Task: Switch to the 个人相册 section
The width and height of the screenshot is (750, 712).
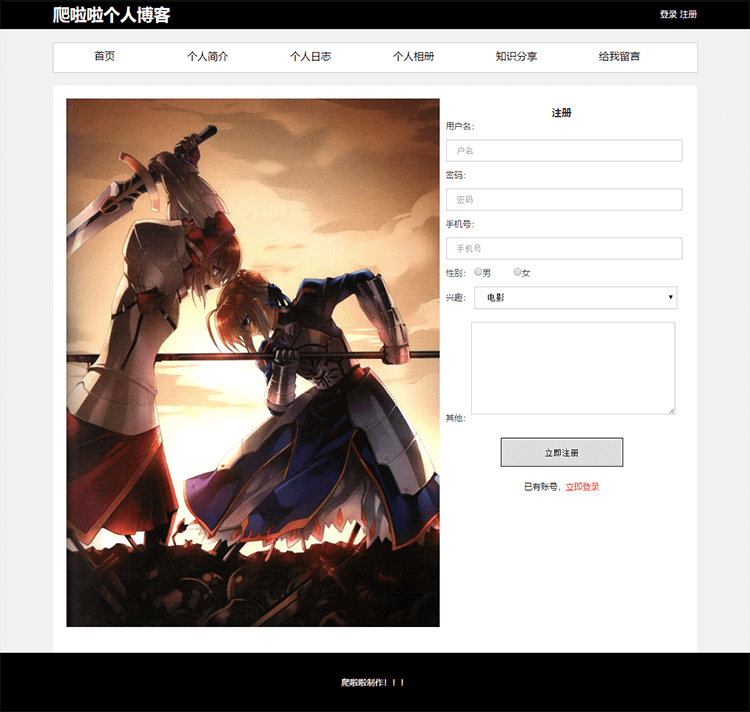Action: tap(413, 57)
